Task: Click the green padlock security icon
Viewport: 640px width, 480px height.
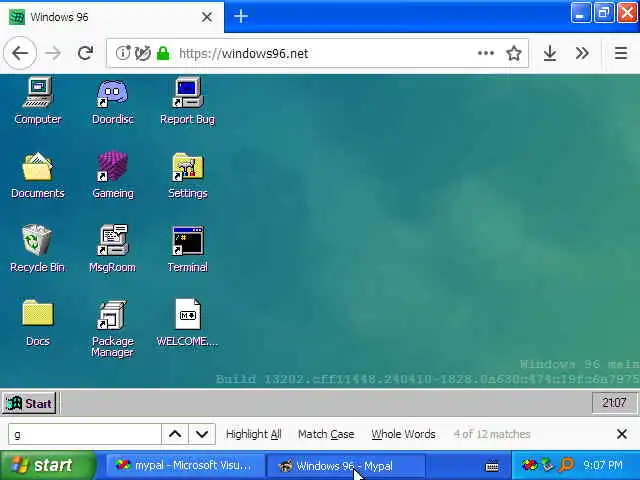Action: tap(163, 53)
